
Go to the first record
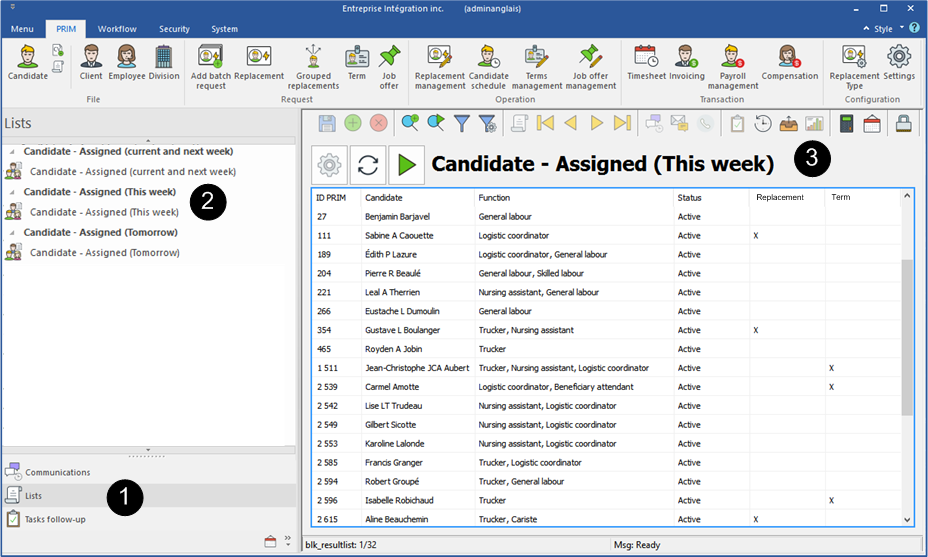point(545,123)
